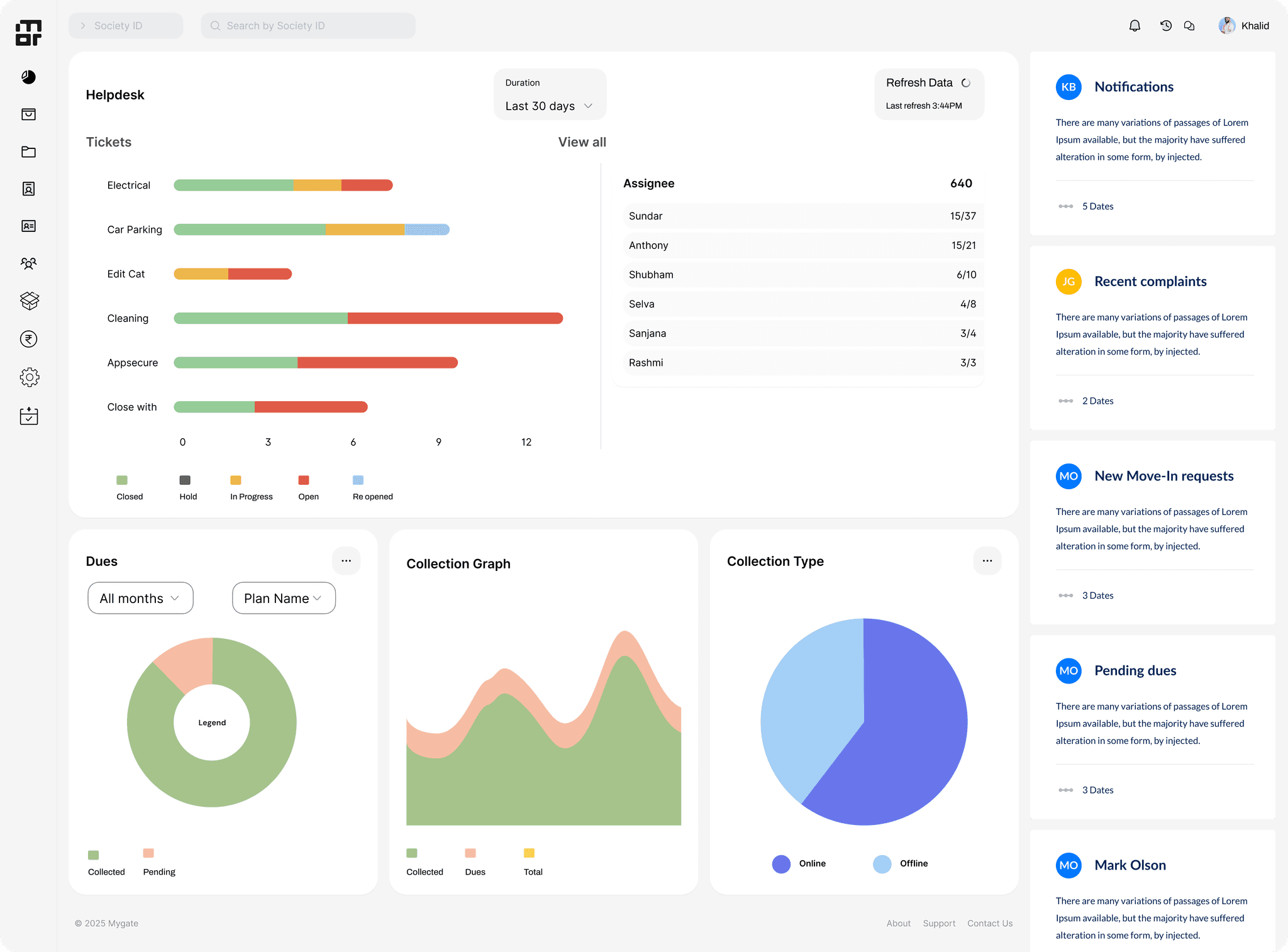Open the All months dropdown
This screenshot has width=1288, height=952.
140,598
